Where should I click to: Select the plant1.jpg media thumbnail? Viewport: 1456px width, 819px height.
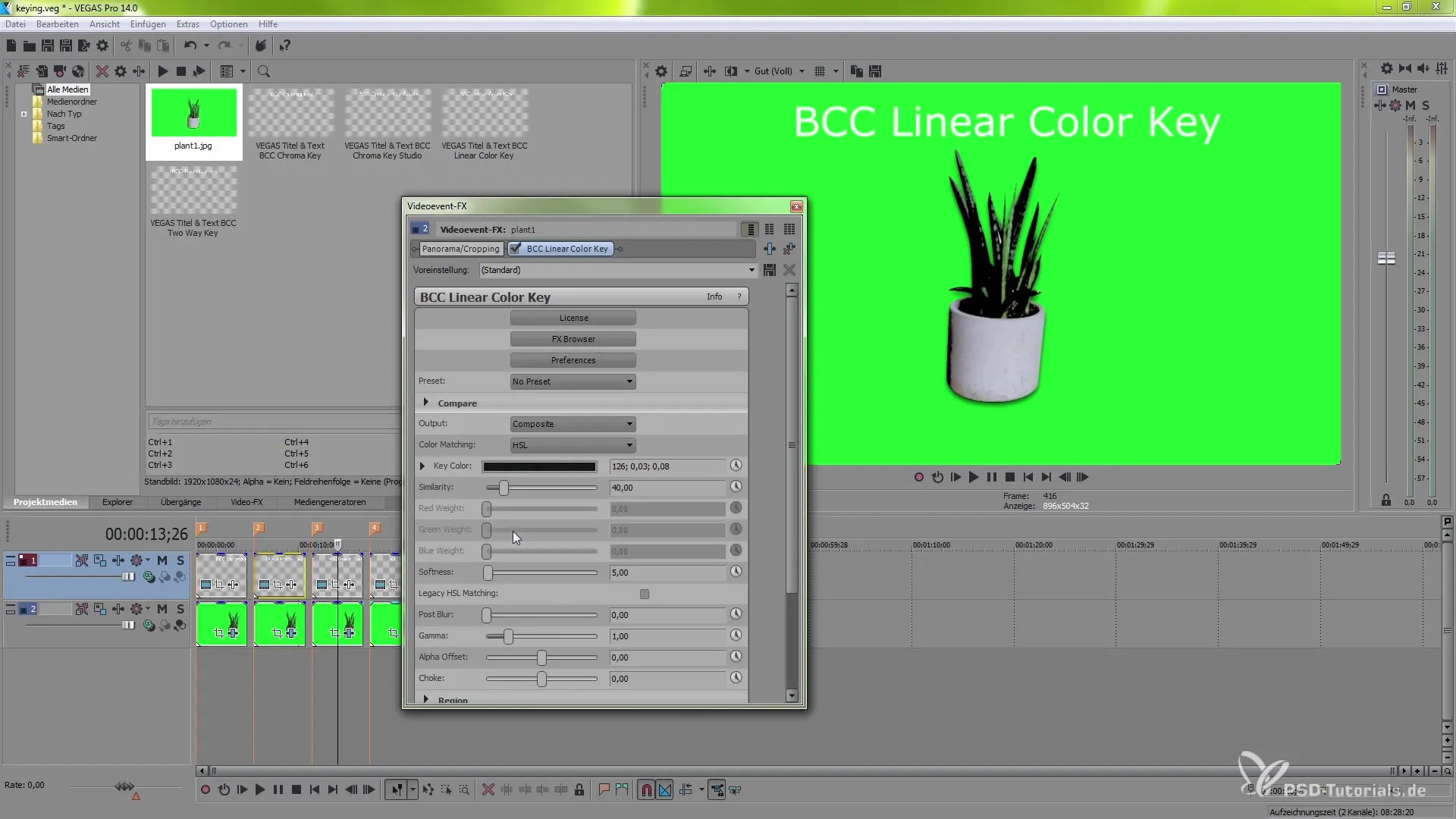click(x=194, y=121)
